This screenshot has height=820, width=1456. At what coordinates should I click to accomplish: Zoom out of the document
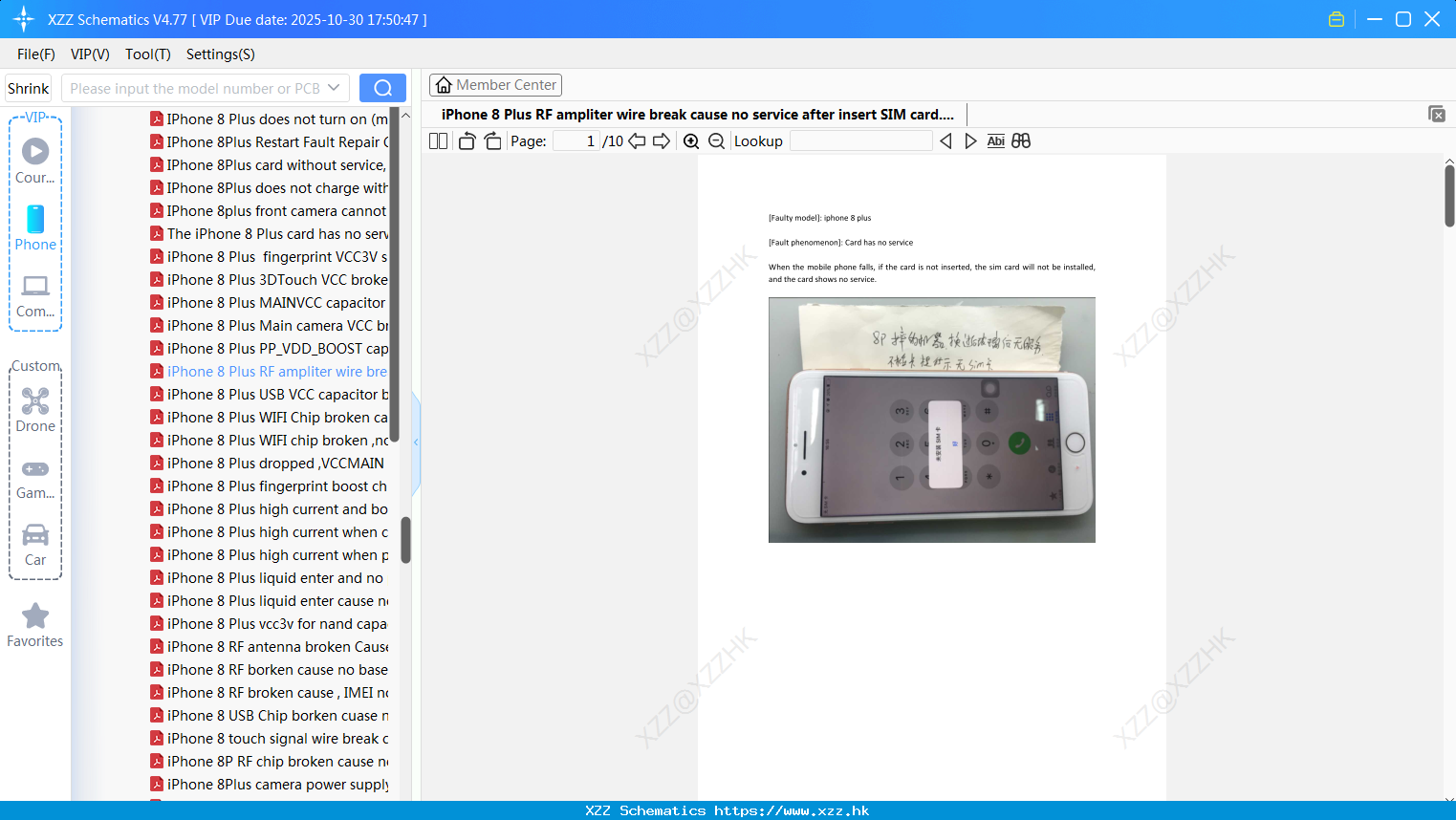(717, 141)
